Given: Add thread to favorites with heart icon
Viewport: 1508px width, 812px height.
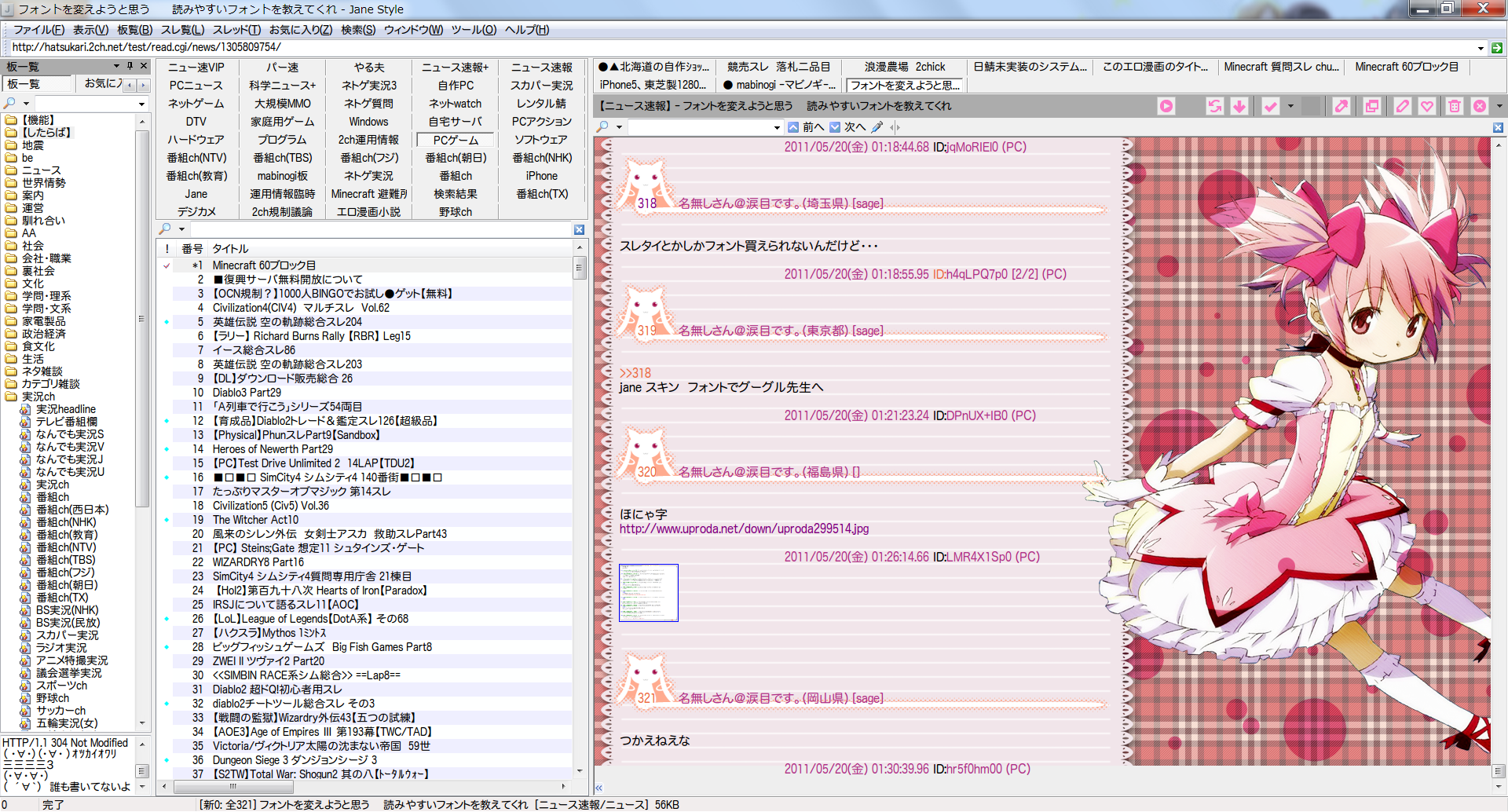Looking at the screenshot, I should (x=1427, y=106).
